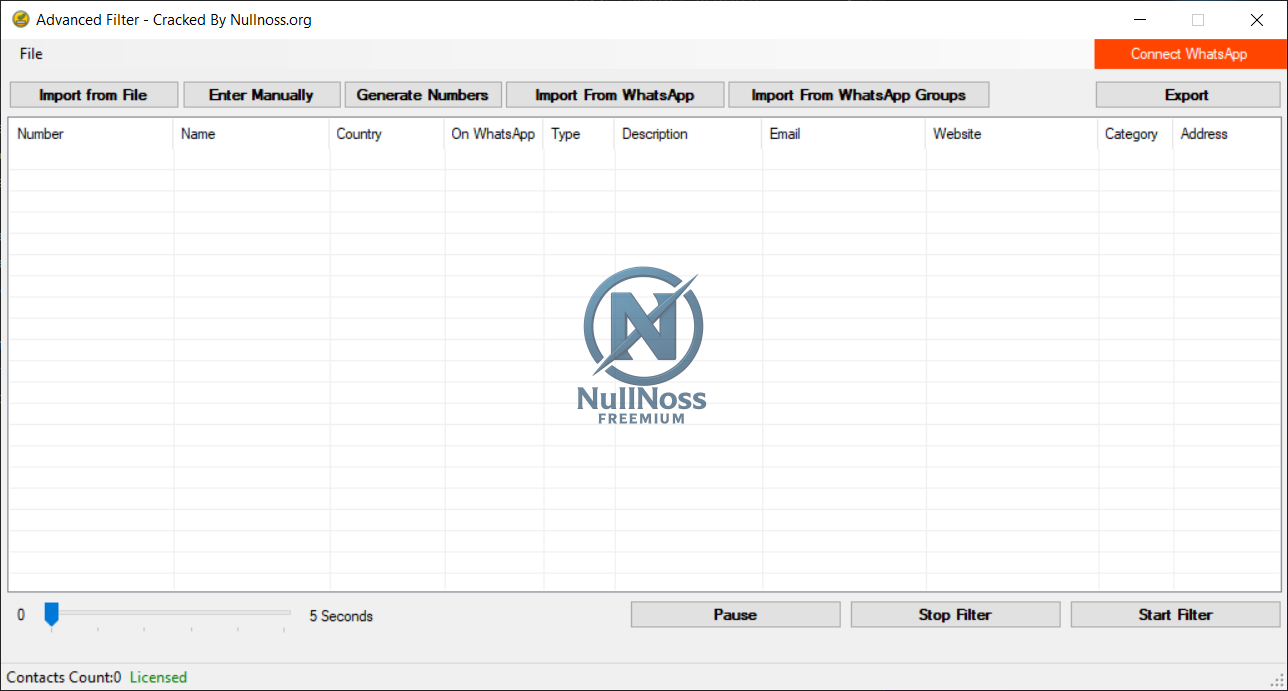Click the Category column header
1288x691 pixels.
coord(1135,134)
